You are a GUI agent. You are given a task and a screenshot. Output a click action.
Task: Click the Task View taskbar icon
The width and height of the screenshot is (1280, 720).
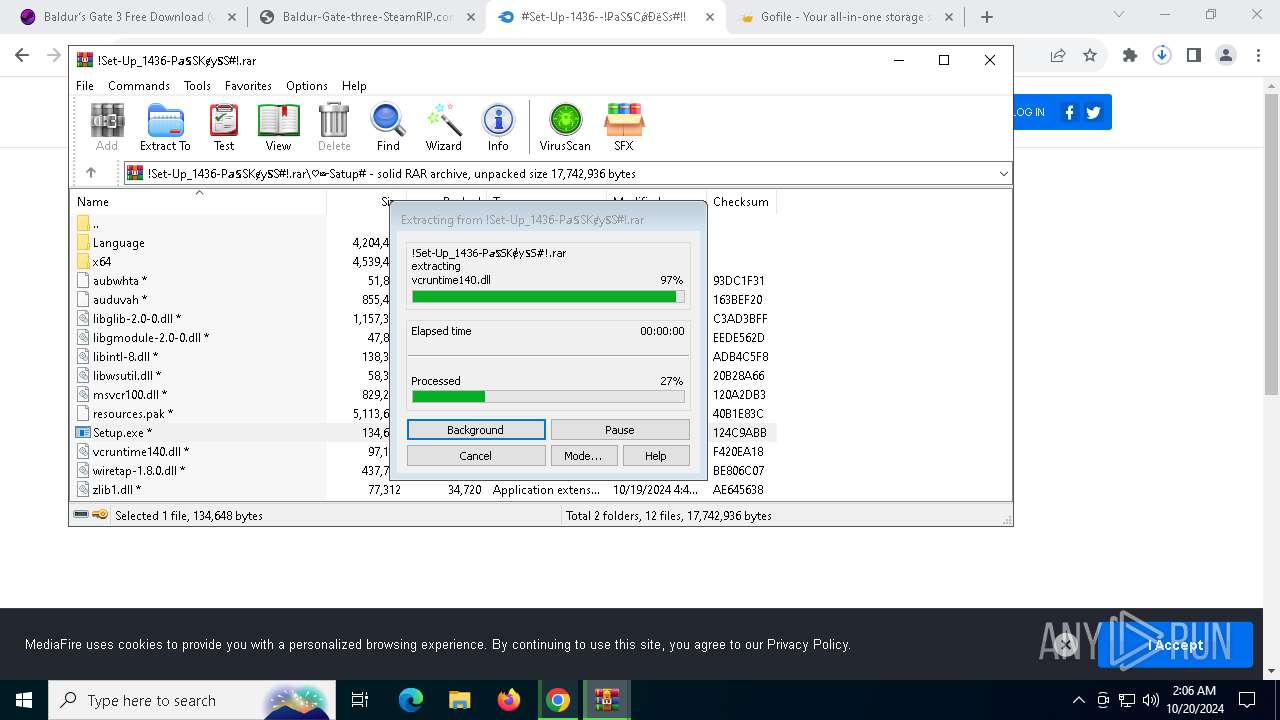[x=360, y=700]
